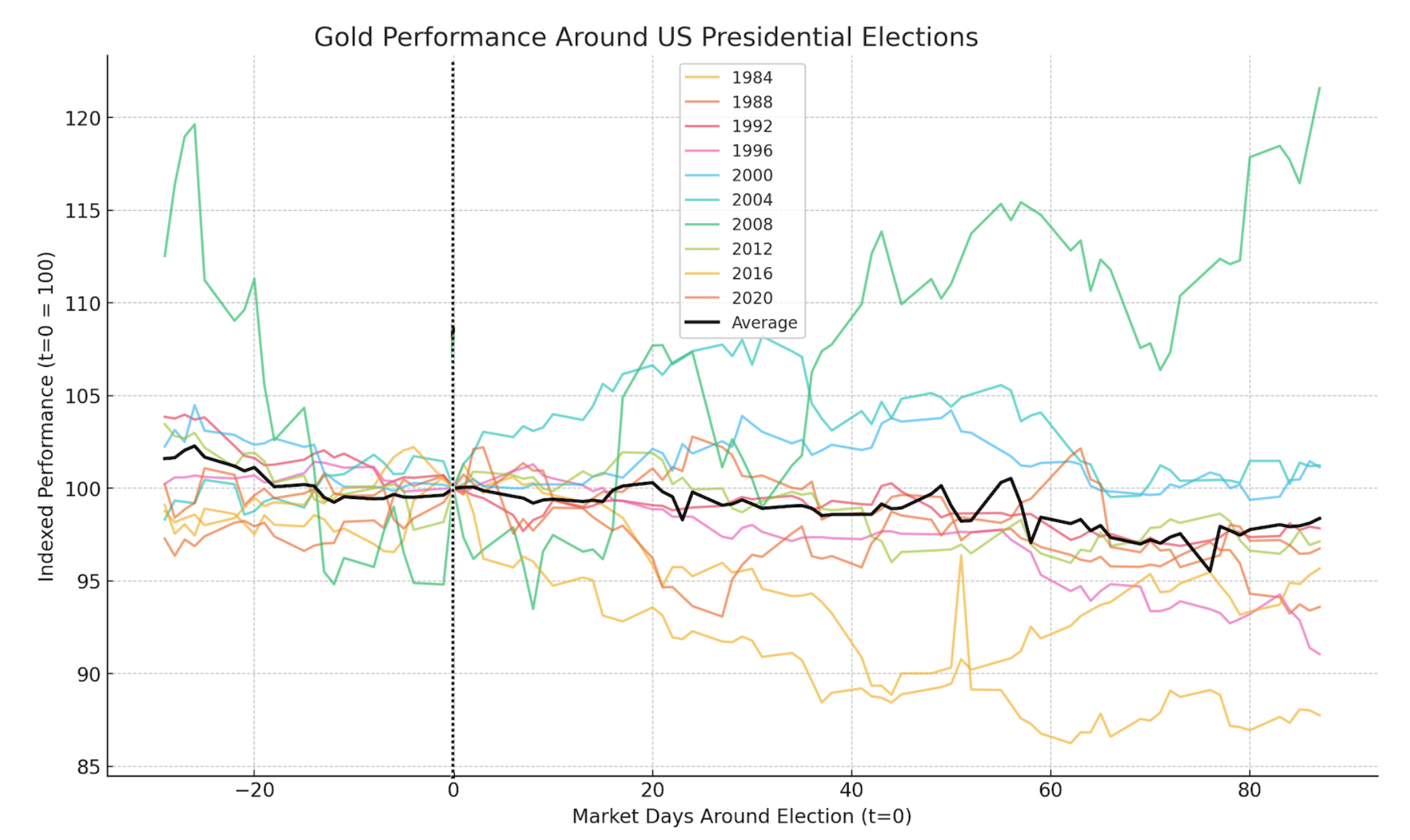Image resolution: width=1410 pixels, height=840 pixels.
Task: Click the black Average legend line swatch
Action: pyautogui.click(x=702, y=322)
